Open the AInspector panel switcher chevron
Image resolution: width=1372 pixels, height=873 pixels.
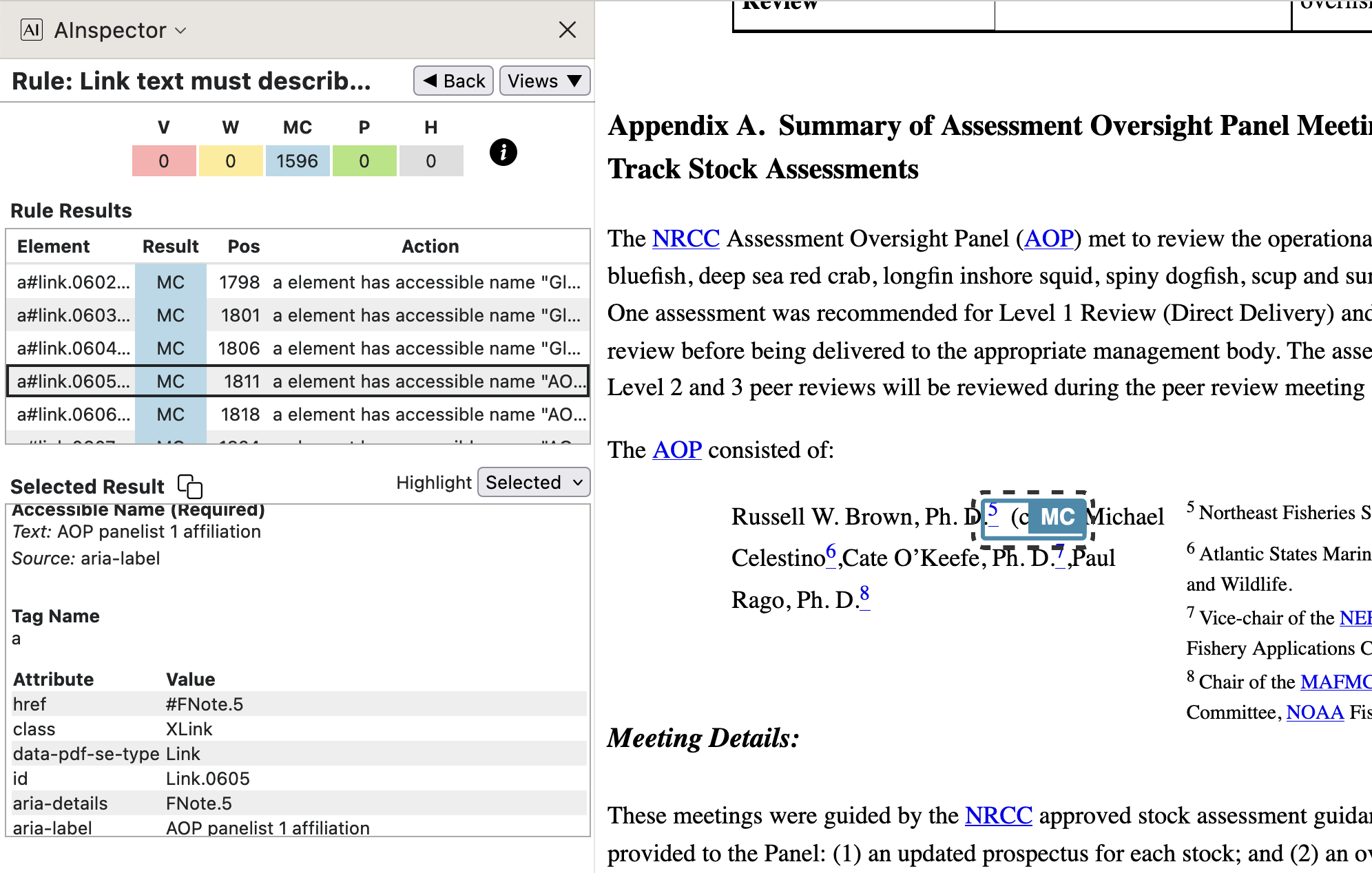(181, 30)
